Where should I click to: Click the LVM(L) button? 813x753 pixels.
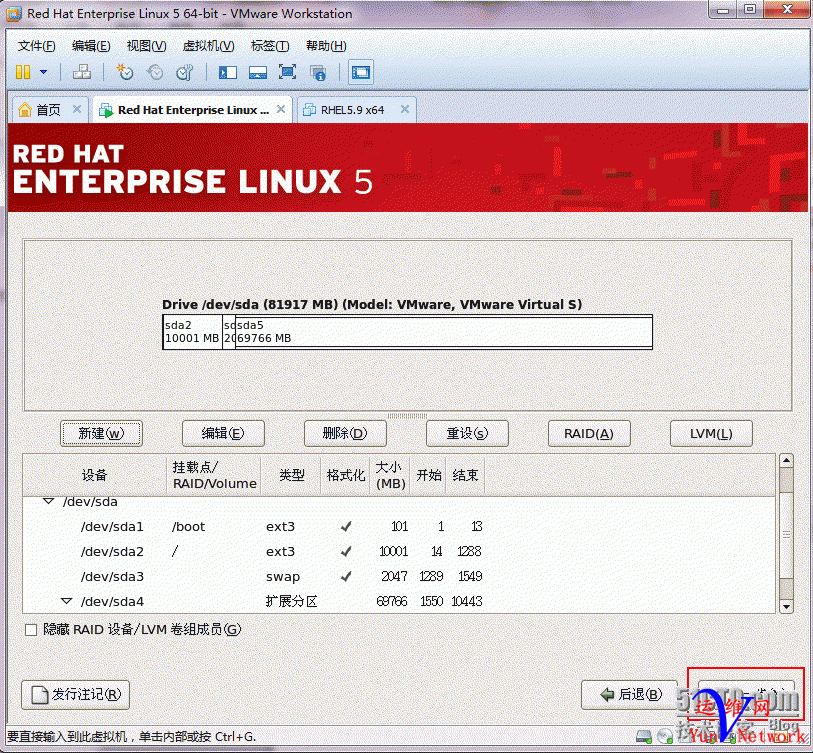pos(711,433)
